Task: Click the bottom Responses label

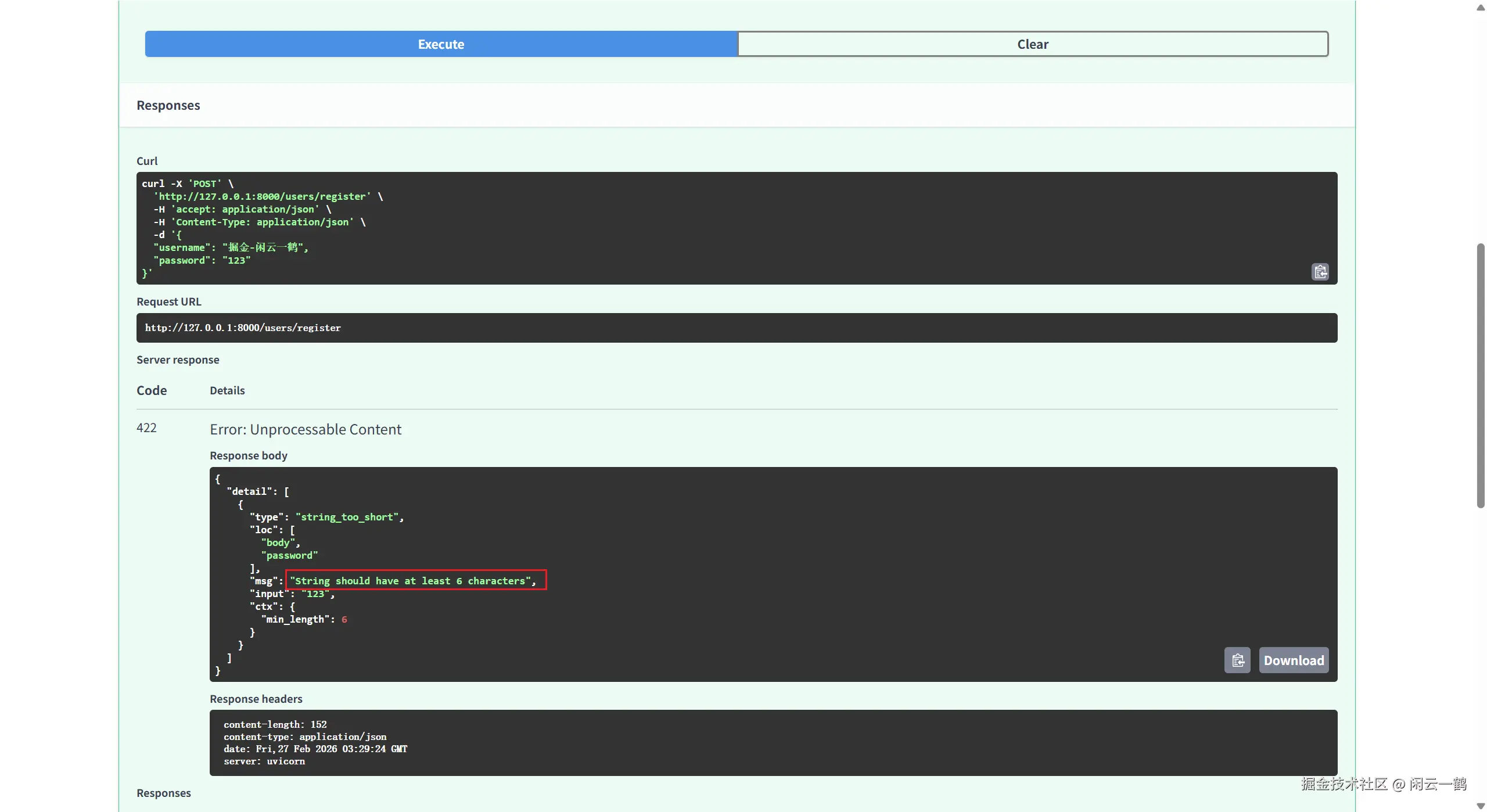Action: (164, 793)
